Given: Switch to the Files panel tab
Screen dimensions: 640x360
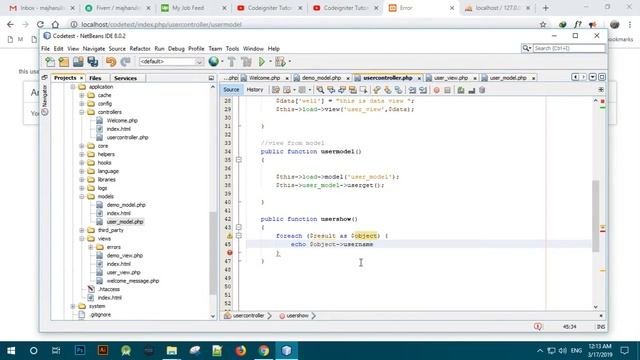Looking at the screenshot, I should (x=95, y=78).
